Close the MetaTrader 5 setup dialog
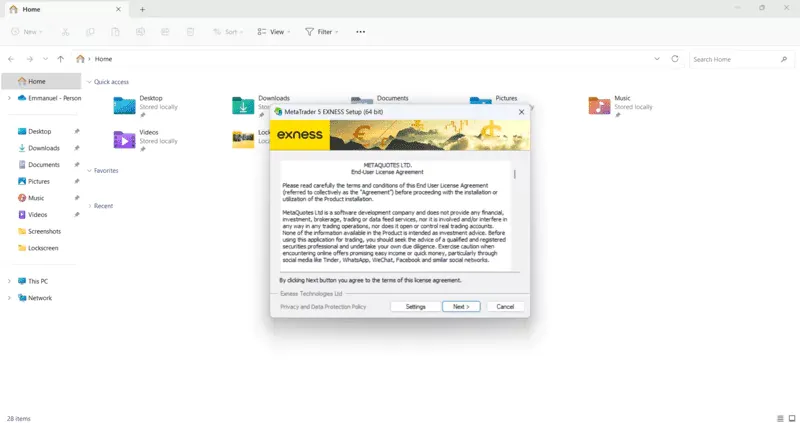The image size is (800, 423). 521,112
